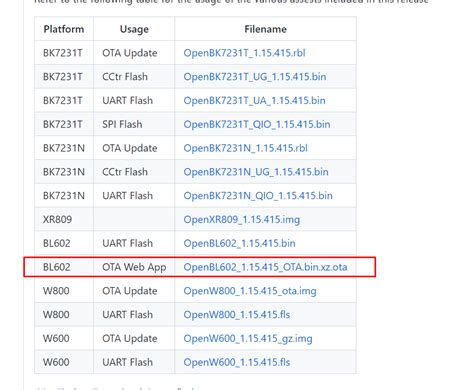Download OpenBK7231N_UG_1.15.415.bin

pyautogui.click(x=256, y=172)
